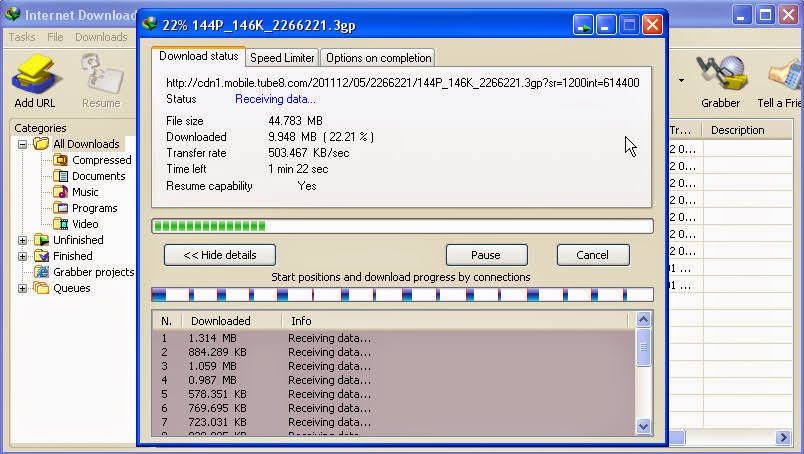Select connection row 1 with 1.314 MB

point(394,338)
